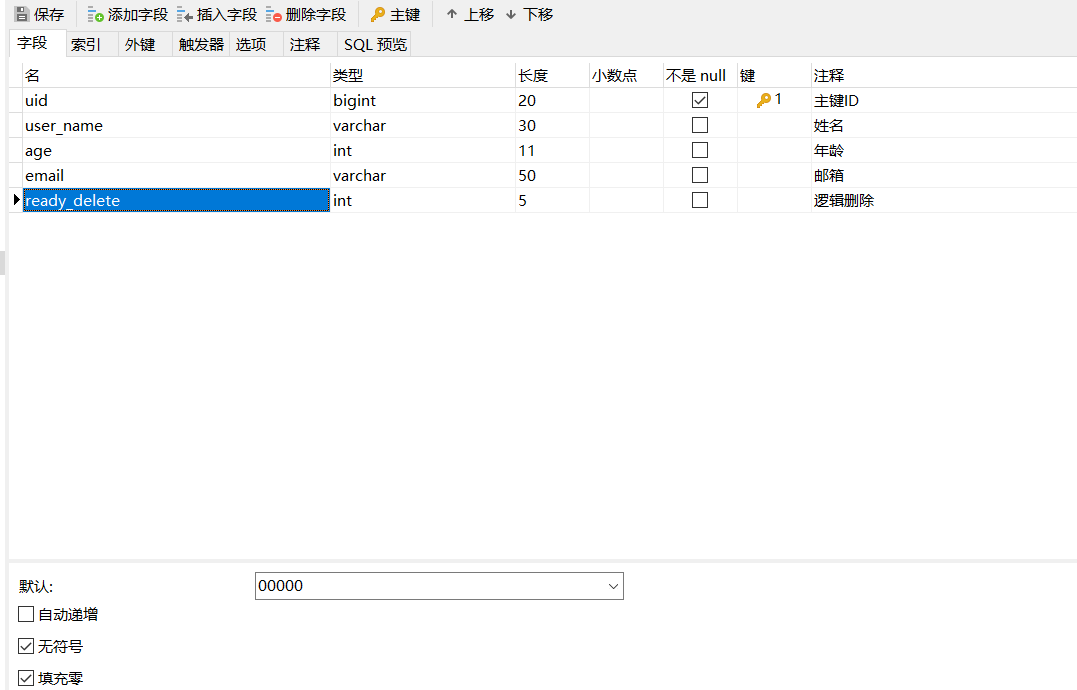Open the SQL 预览 tab
The width and height of the screenshot is (1077, 690).
(374, 44)
